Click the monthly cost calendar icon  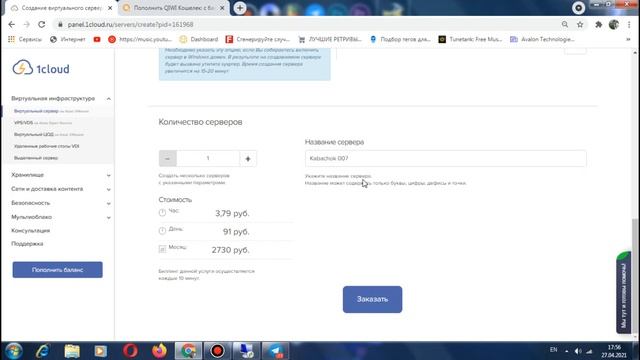click(162, 249)
